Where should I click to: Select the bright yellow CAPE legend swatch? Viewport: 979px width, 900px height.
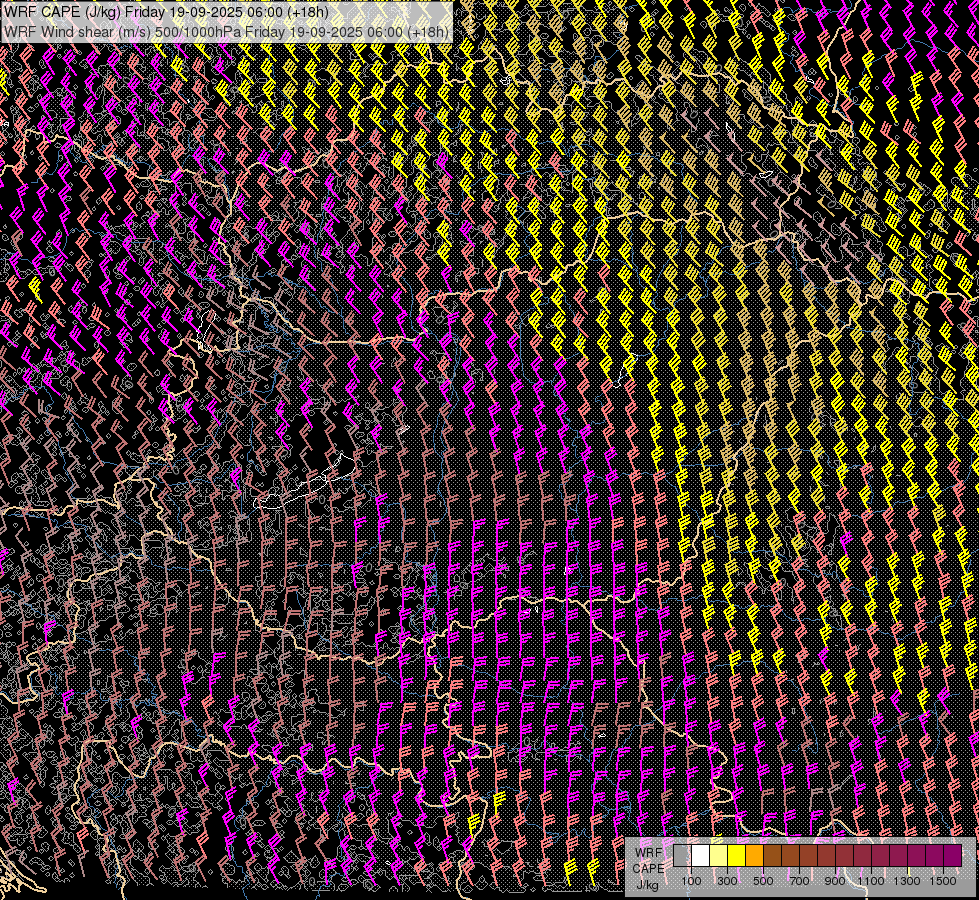tap(736, 855)
